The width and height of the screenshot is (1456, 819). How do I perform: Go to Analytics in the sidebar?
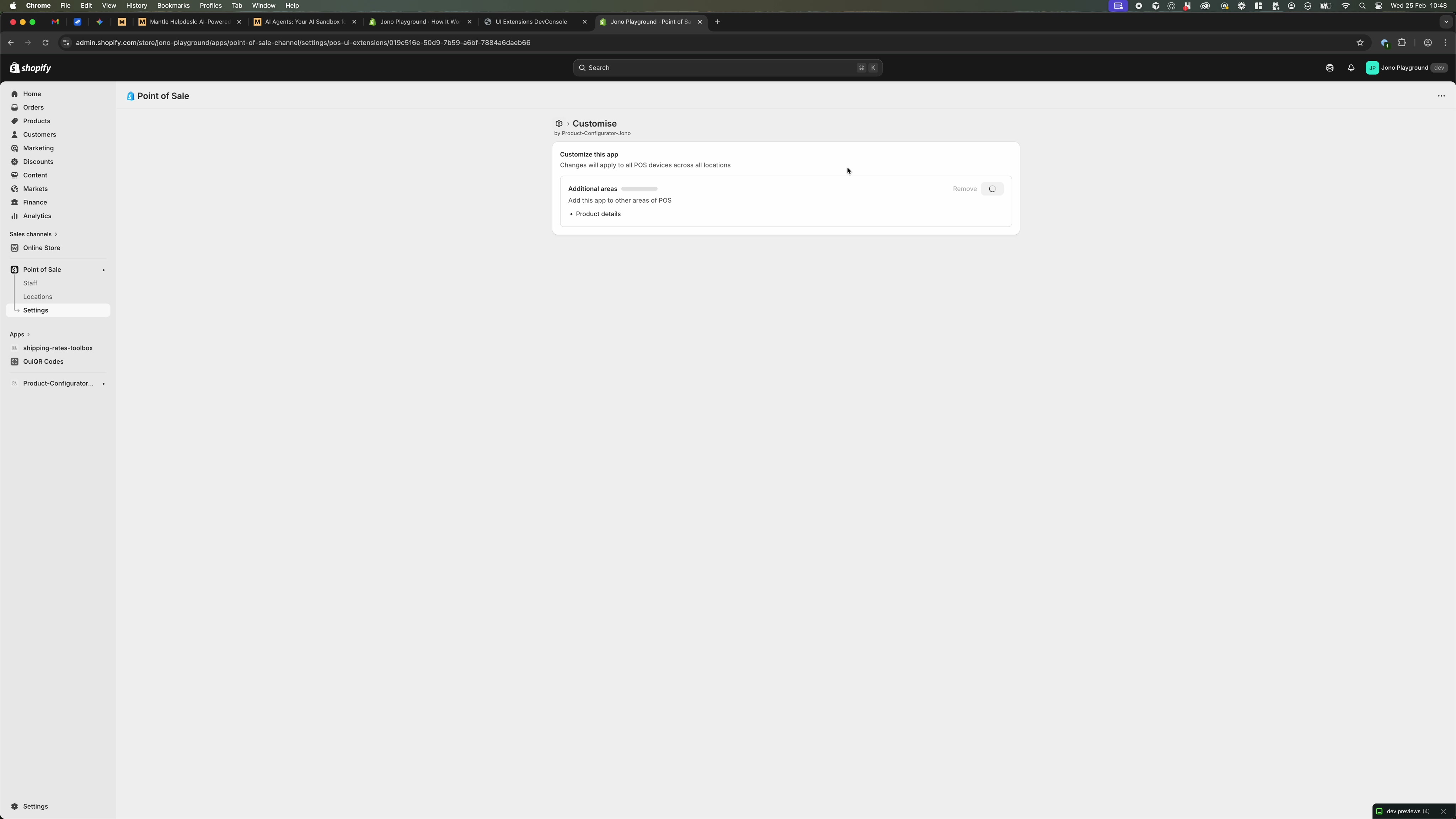coord(37,216)
